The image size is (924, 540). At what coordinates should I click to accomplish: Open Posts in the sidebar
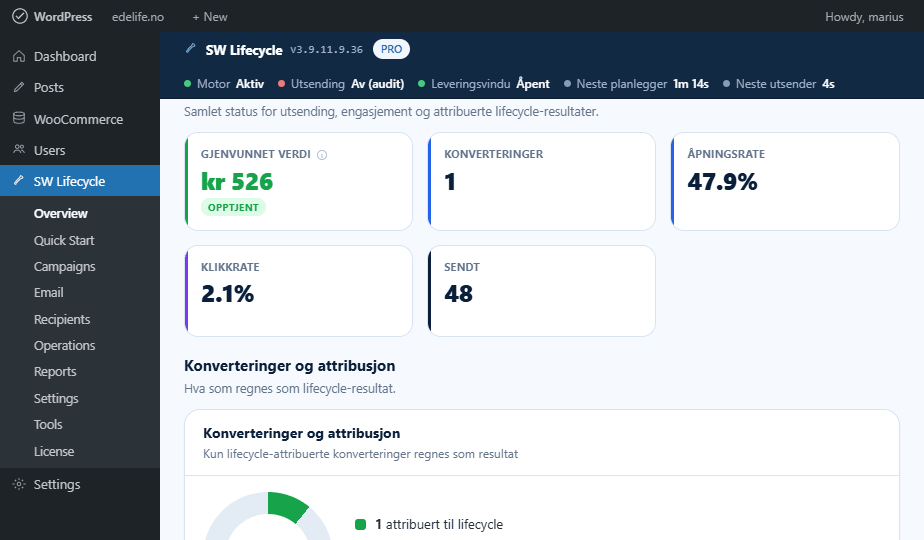pos(80,87)
